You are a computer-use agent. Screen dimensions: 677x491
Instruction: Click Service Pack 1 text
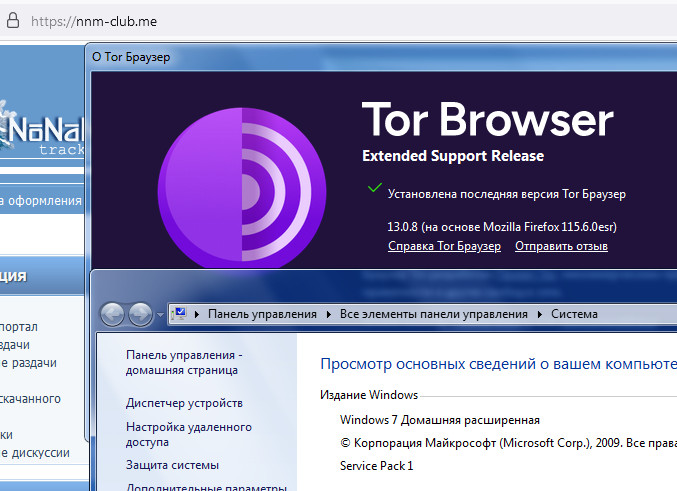pyautogui.click(x=376, y=466)
